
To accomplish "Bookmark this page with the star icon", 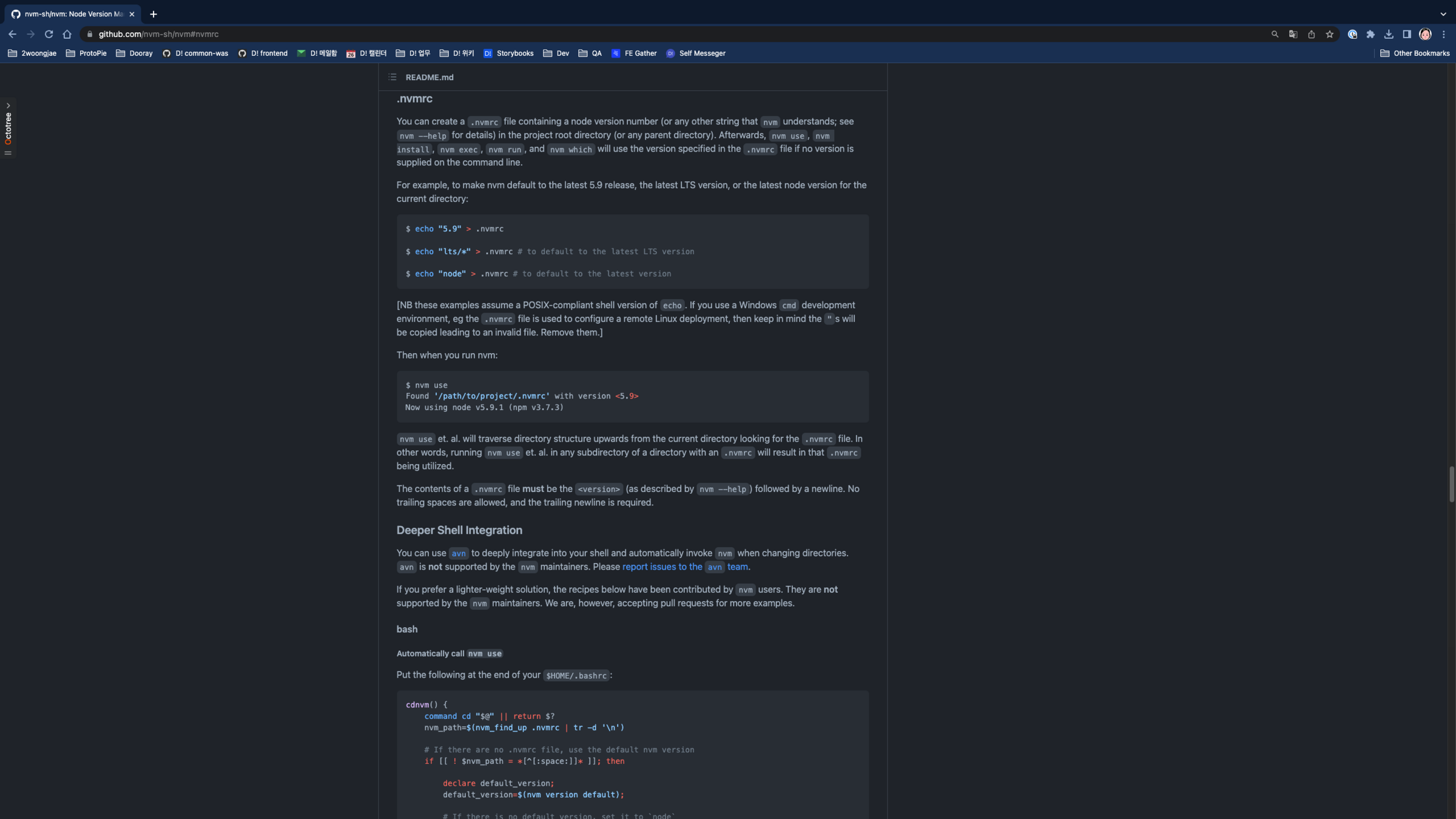I will click(1329, 34).
